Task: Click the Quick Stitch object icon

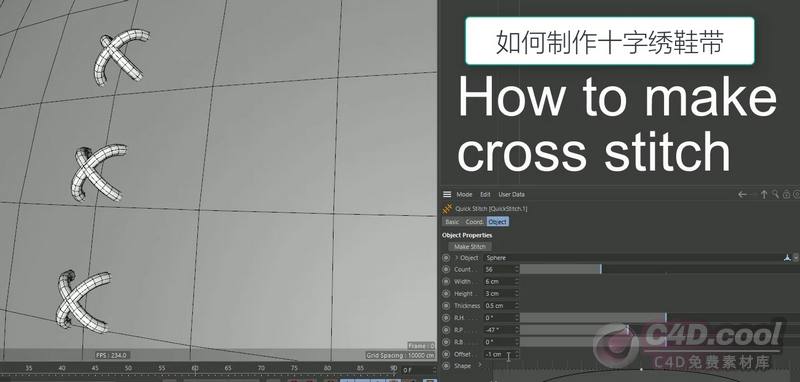Action: tap(447, 209)
